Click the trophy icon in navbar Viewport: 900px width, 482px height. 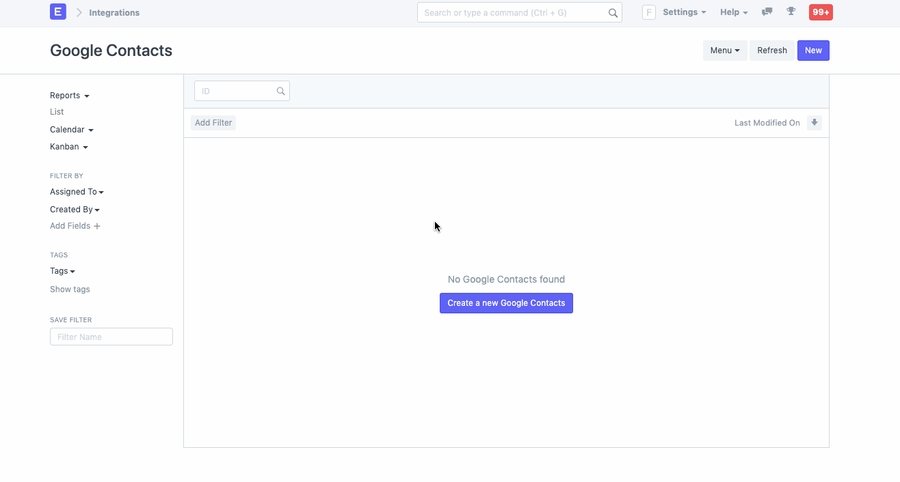coord(791,12)
